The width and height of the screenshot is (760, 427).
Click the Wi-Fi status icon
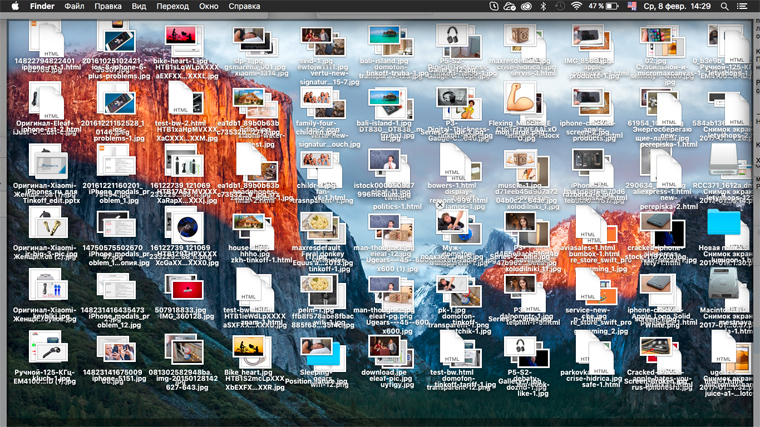[577, 7]
